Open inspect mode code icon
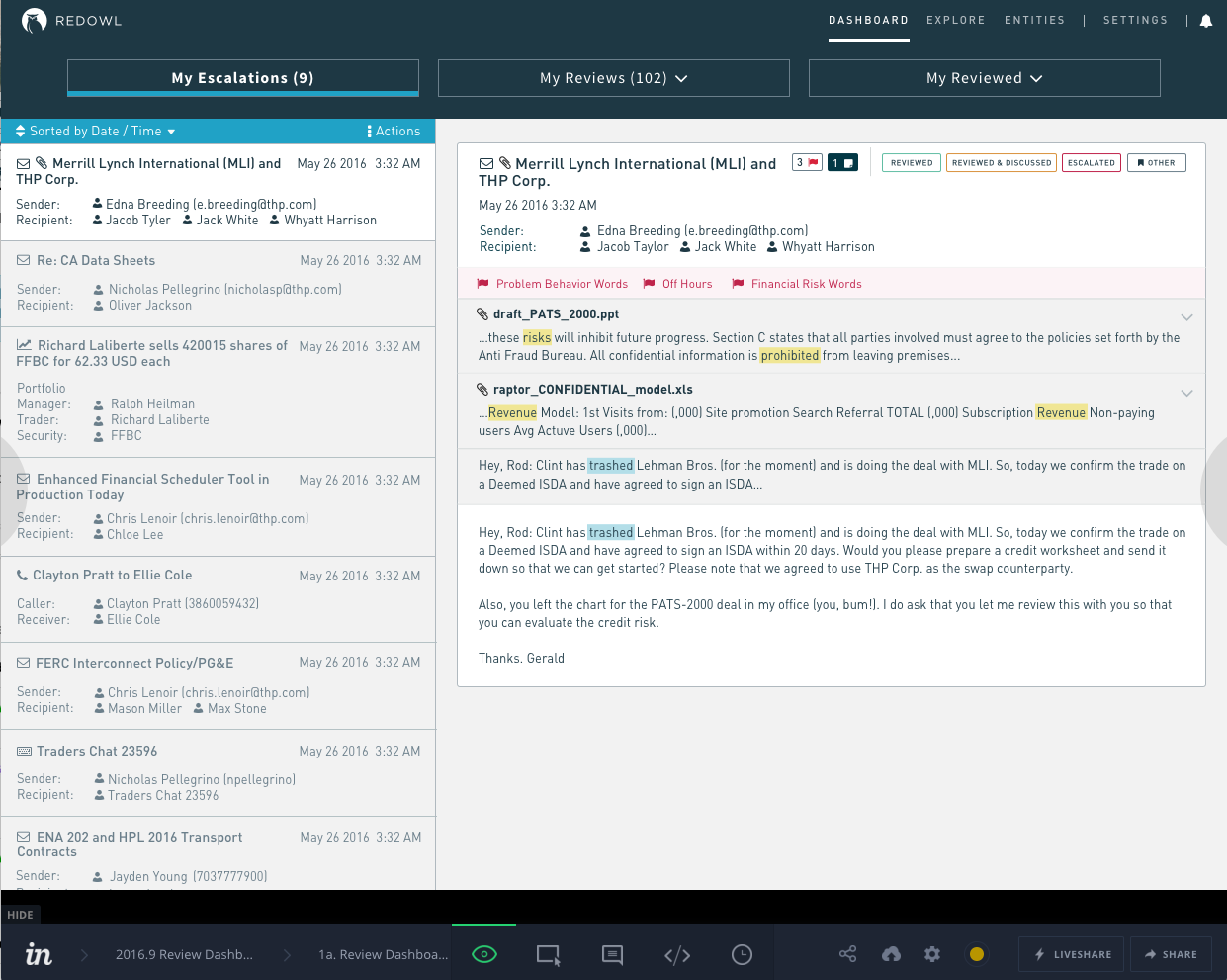This screenshot has height=980, width=1227. coord(677,954)
